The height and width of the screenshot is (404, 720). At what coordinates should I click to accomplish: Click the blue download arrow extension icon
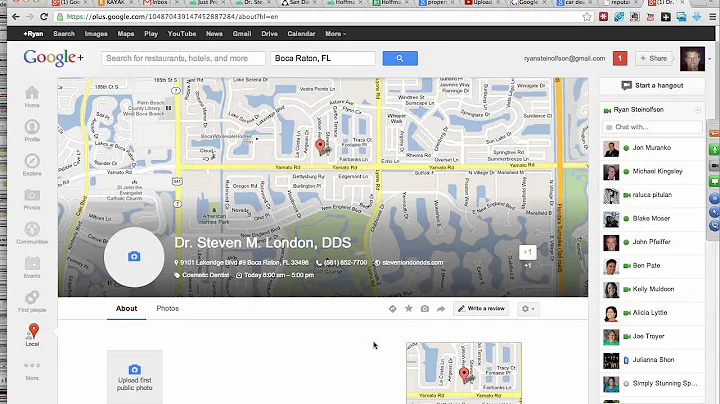[x=697, y=17]
